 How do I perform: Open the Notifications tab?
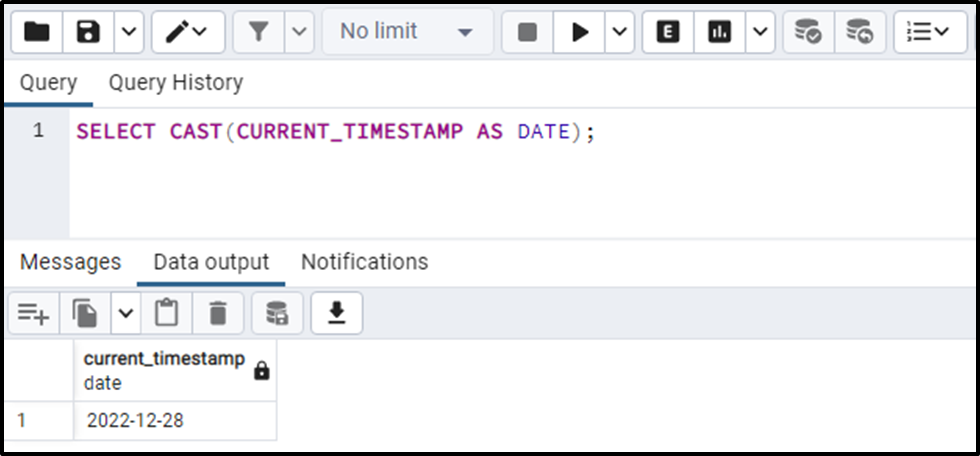coord(364,262)
